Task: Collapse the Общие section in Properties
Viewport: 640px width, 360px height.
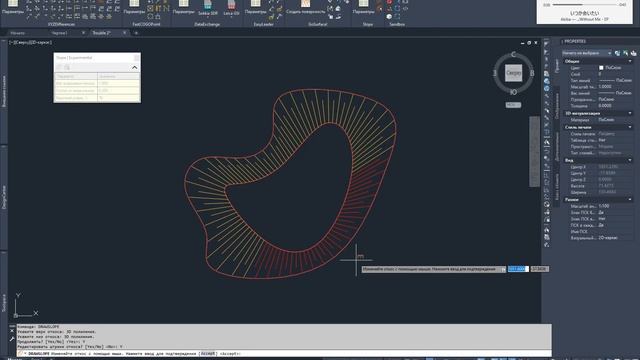Action: (x=630, y=61)
